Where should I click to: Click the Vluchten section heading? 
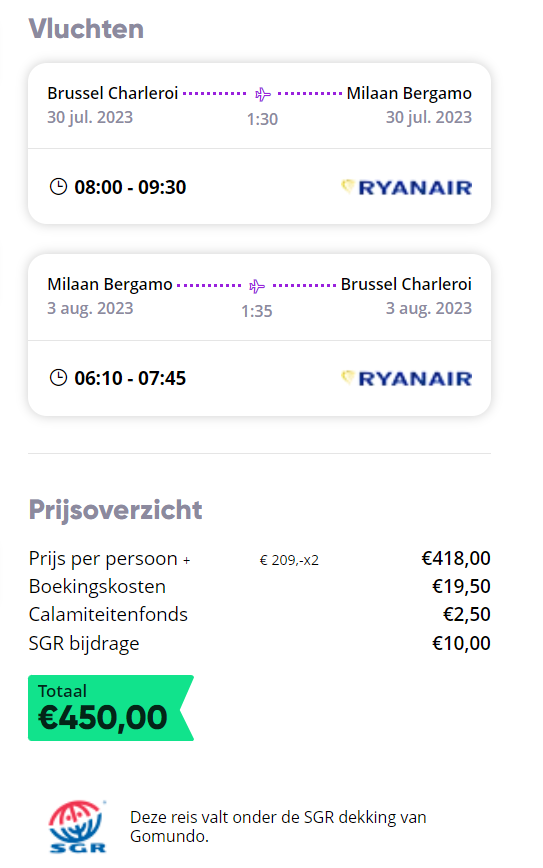pyautogui.click(x=86, y=29)
